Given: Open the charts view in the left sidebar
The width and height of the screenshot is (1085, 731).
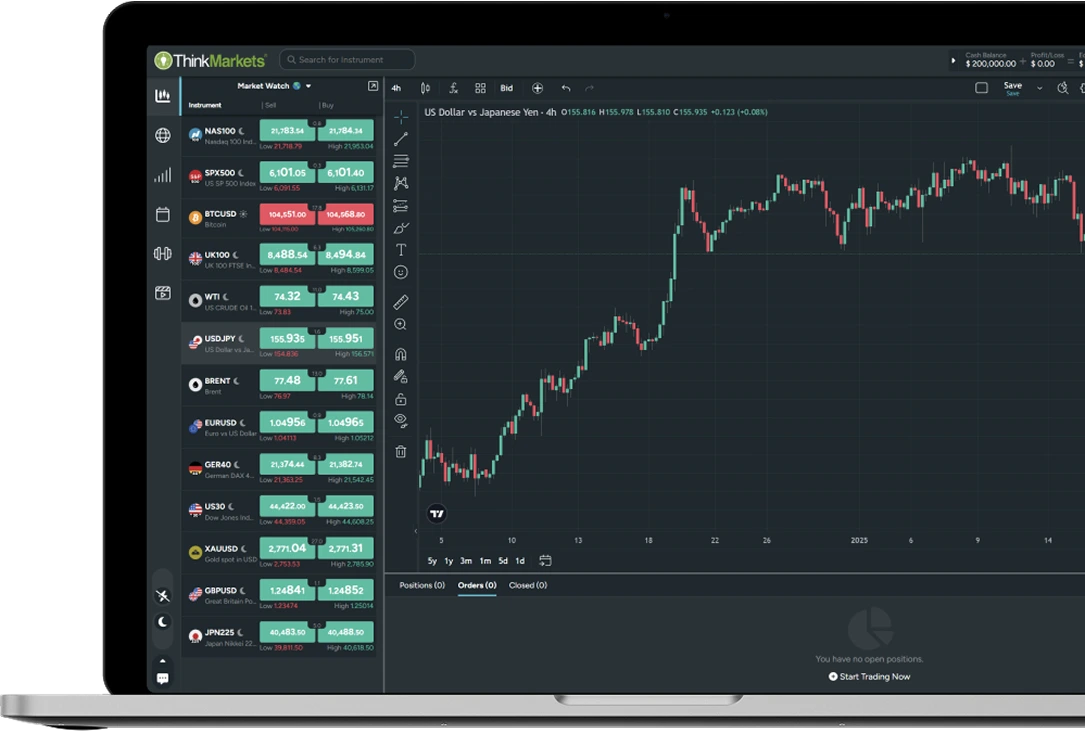Looking at the screenshot, I should click(x=163, y=96).
